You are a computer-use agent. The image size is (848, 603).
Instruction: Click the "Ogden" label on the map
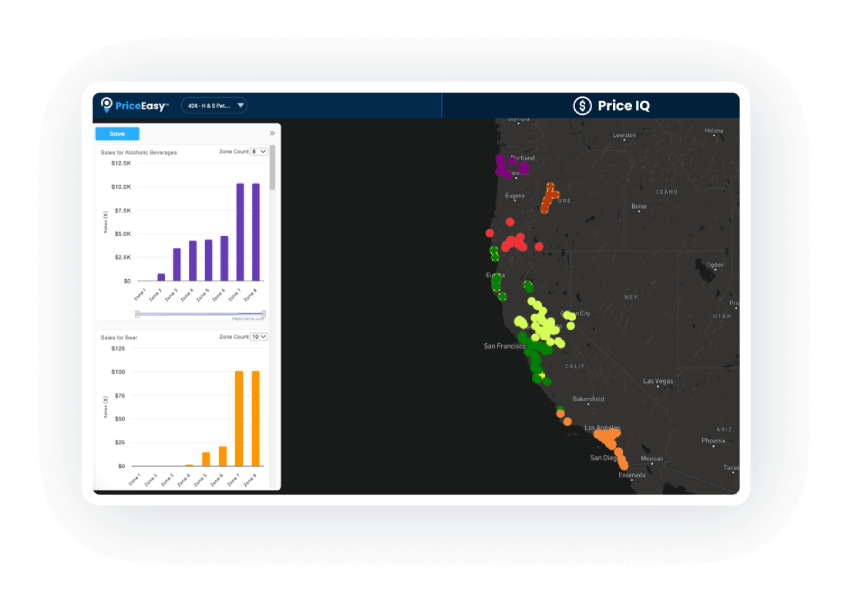click(715, 264)
